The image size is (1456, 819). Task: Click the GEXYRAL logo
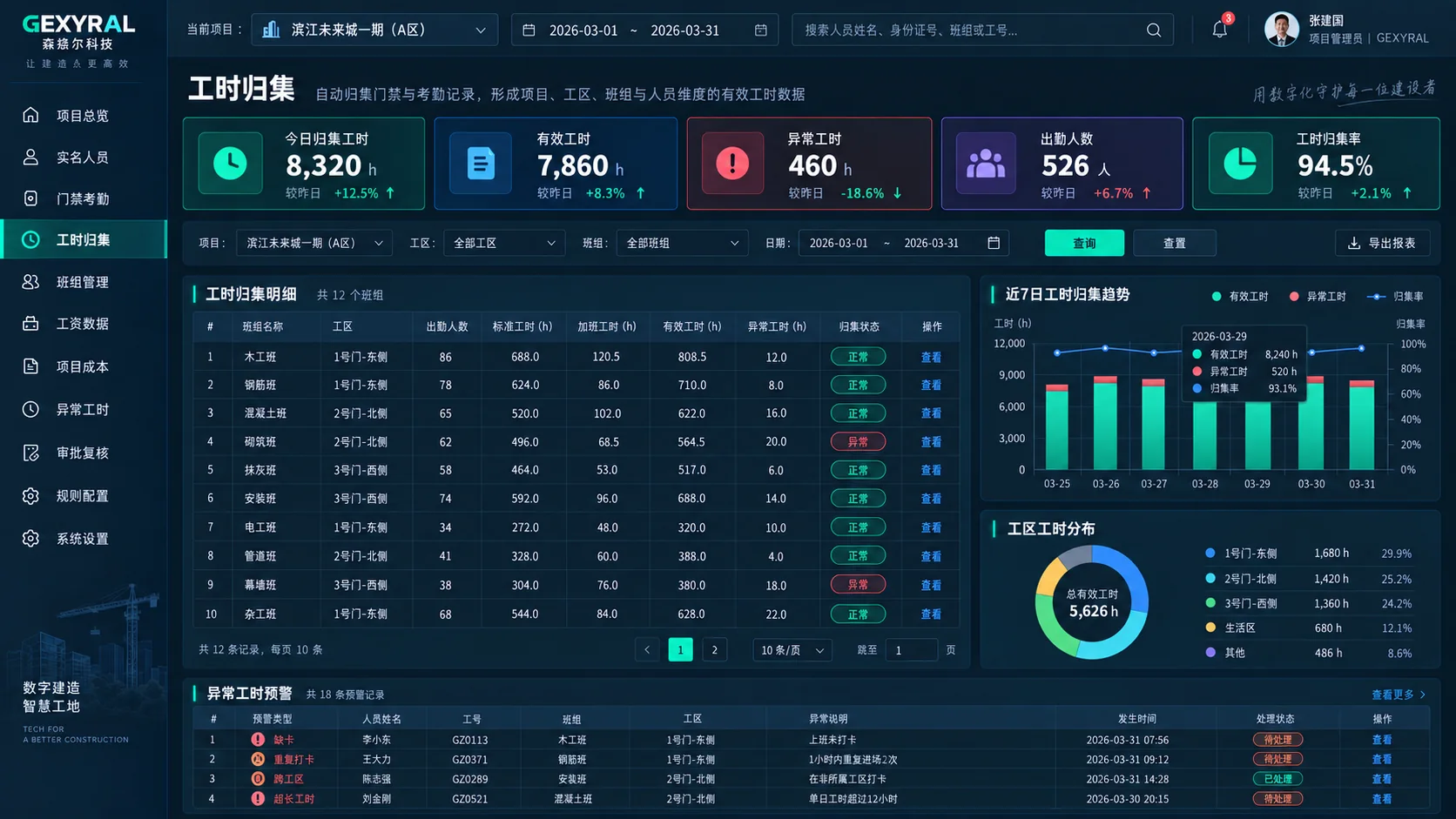click(78, 23)
